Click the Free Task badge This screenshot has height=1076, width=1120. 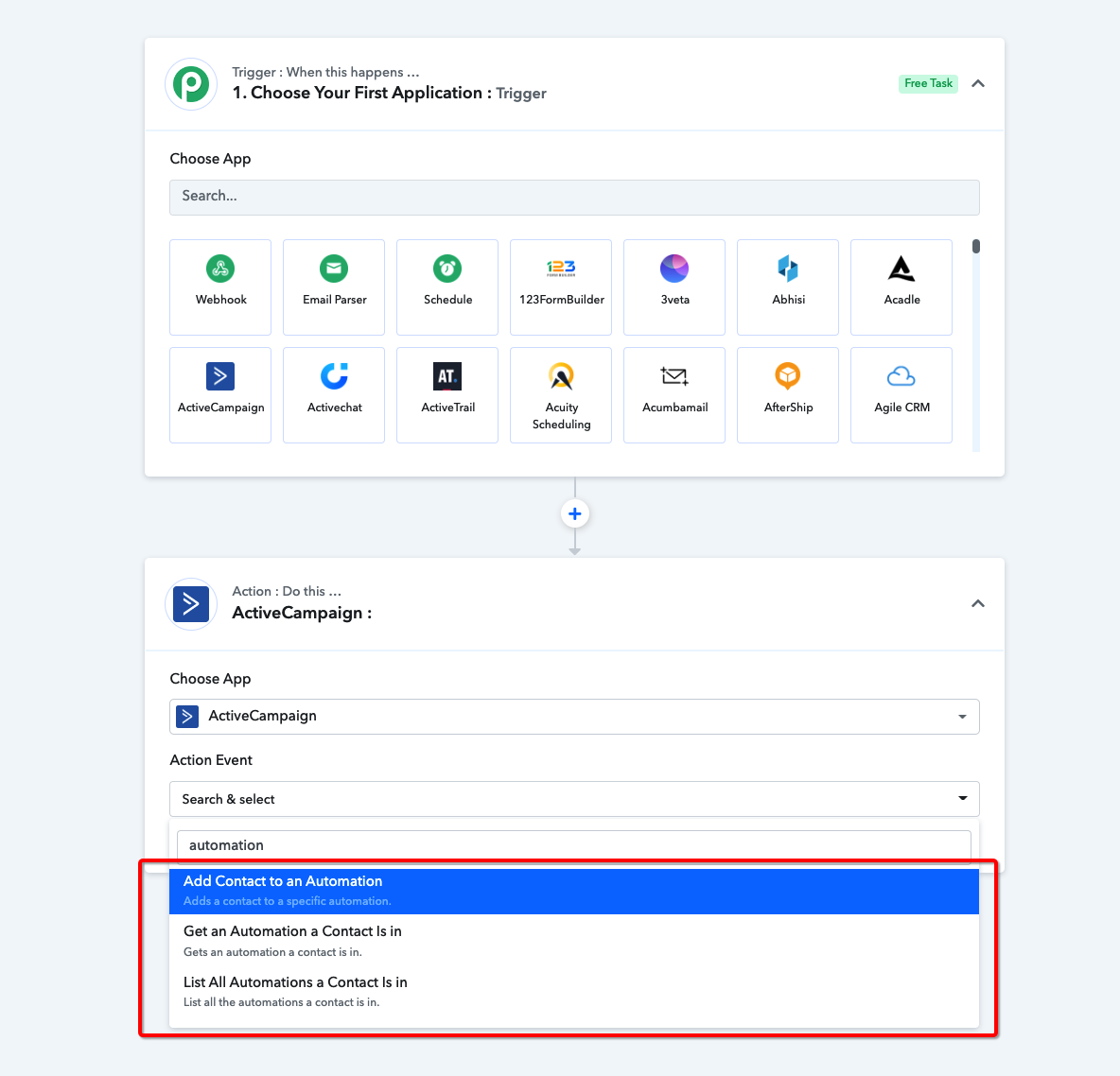(928, 83)
